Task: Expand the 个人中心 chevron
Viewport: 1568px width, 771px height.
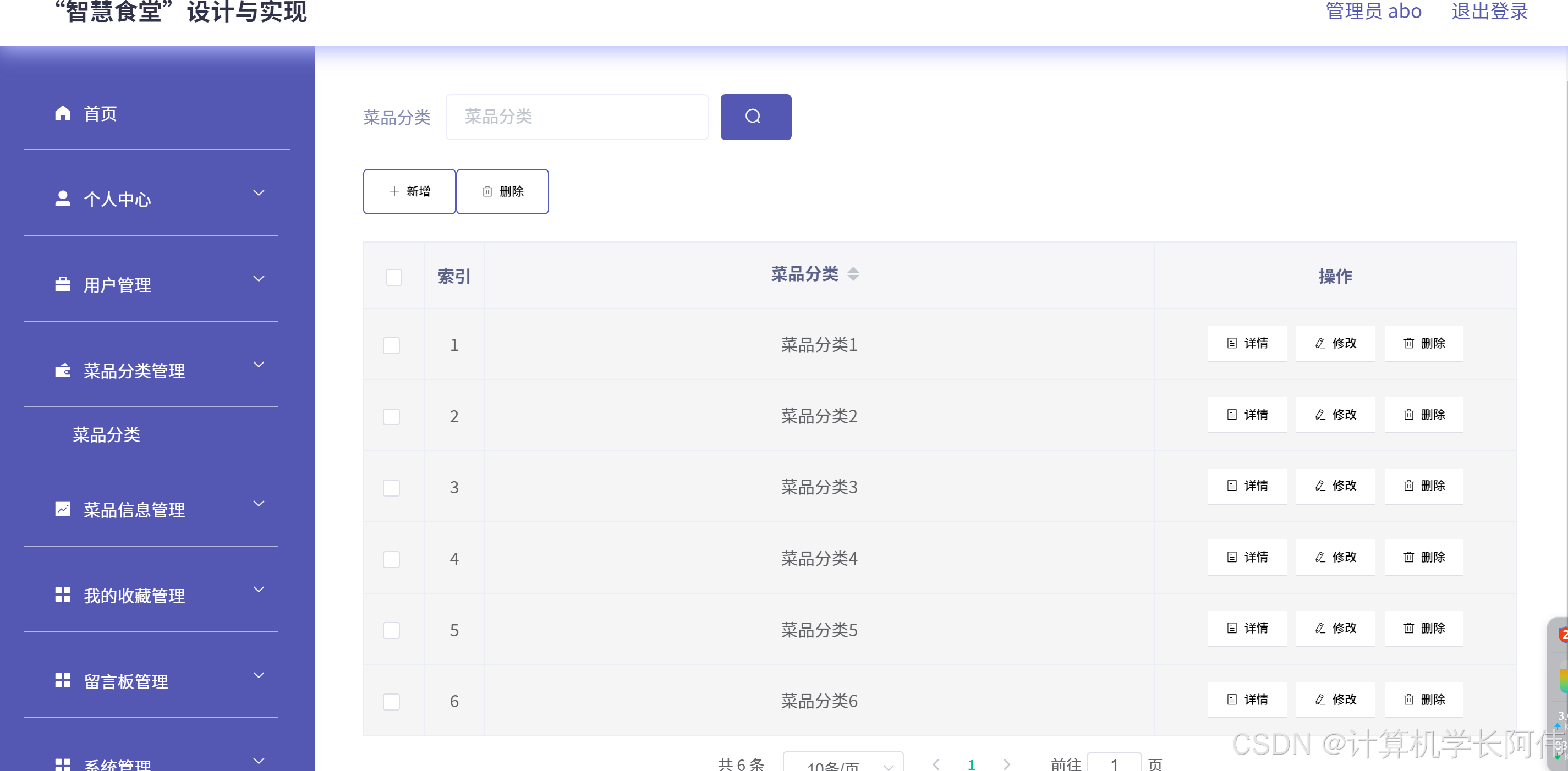Action: pos(259,193)
